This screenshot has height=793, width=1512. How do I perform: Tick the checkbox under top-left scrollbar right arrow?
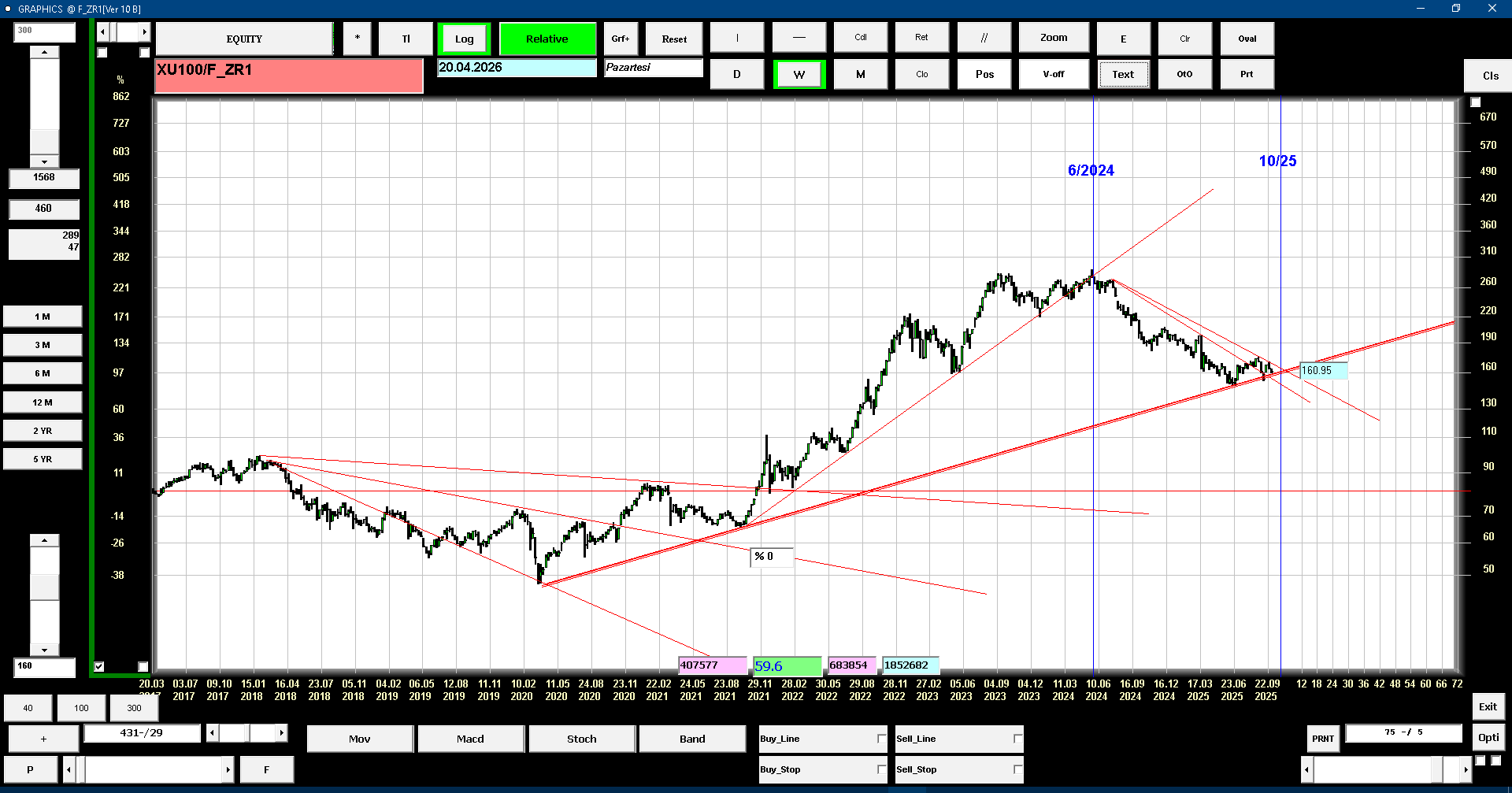(144, 53)
